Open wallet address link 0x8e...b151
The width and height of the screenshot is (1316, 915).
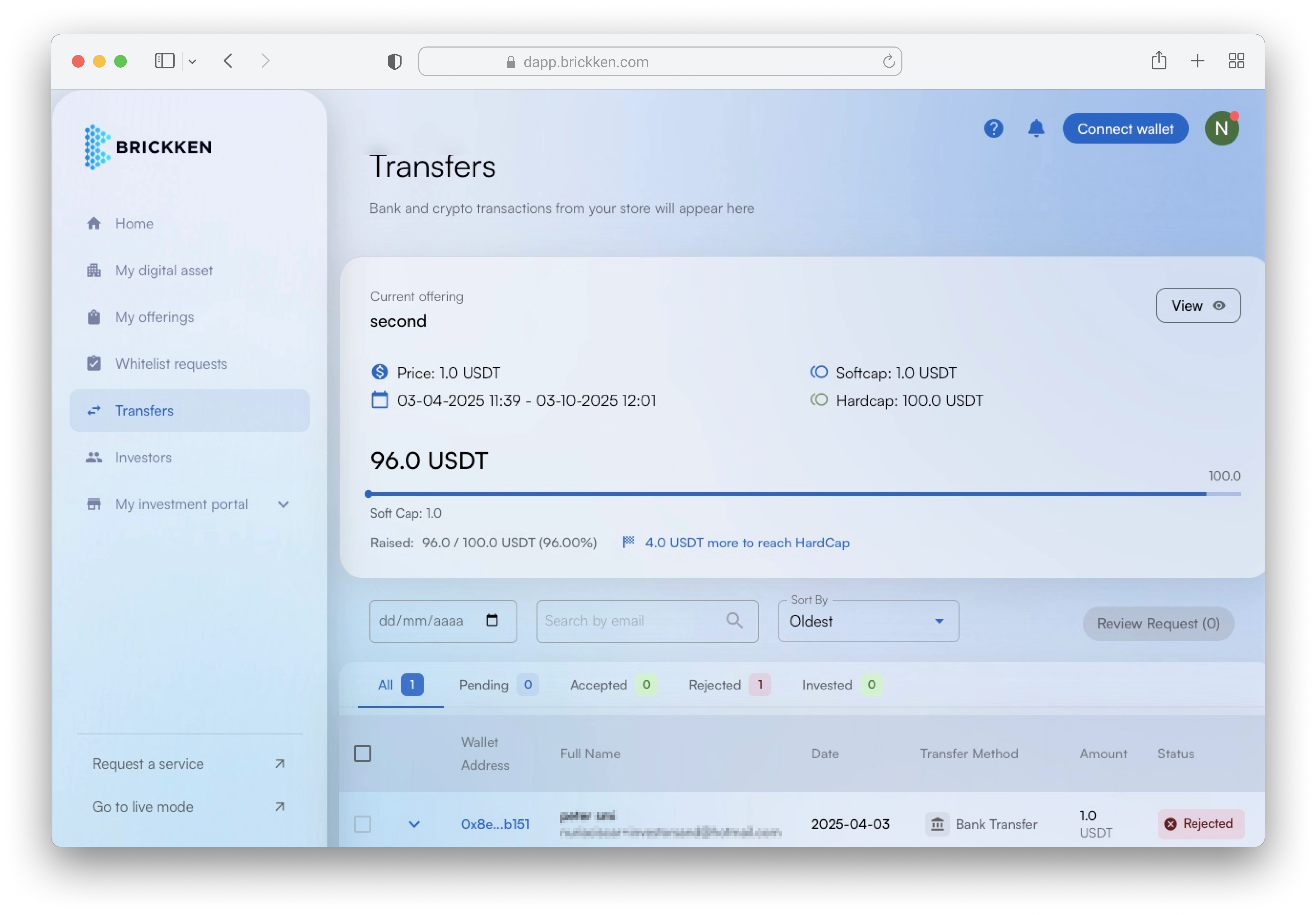pyautogui.click(x=495, y=824)
